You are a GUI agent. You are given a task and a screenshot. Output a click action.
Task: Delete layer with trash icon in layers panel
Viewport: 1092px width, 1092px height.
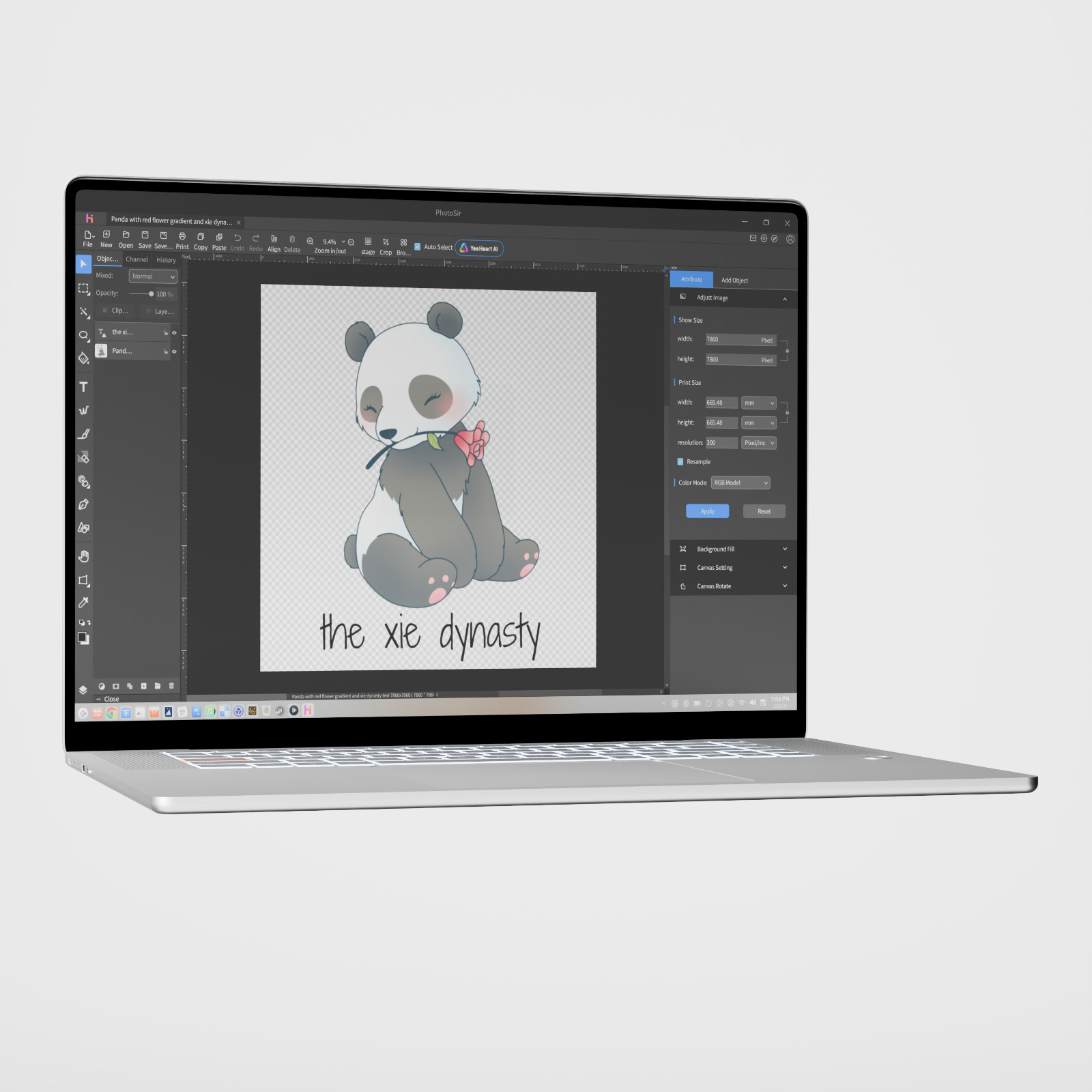[x=171, y=686]
